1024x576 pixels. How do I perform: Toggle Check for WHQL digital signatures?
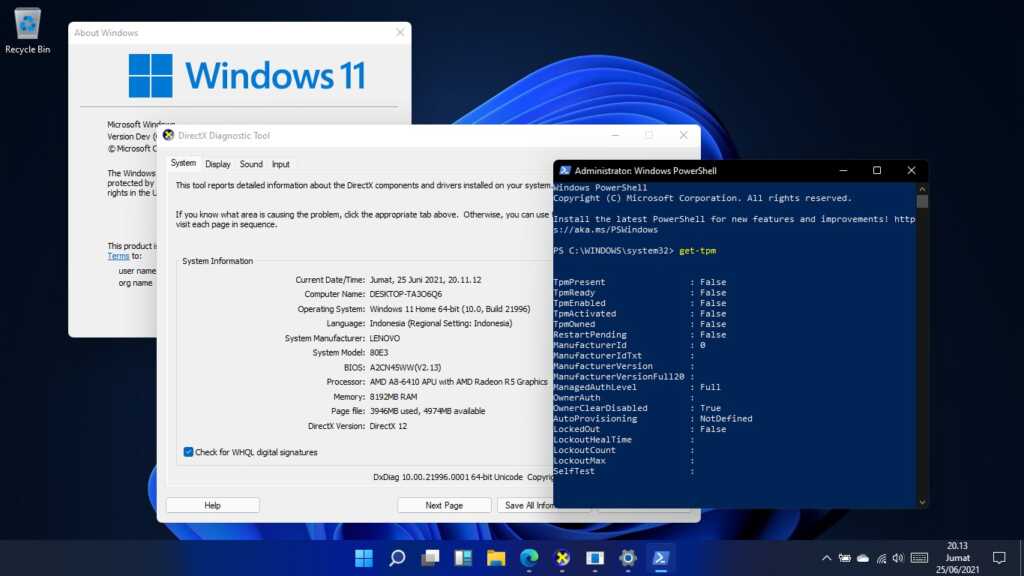(x=188, y=452)
